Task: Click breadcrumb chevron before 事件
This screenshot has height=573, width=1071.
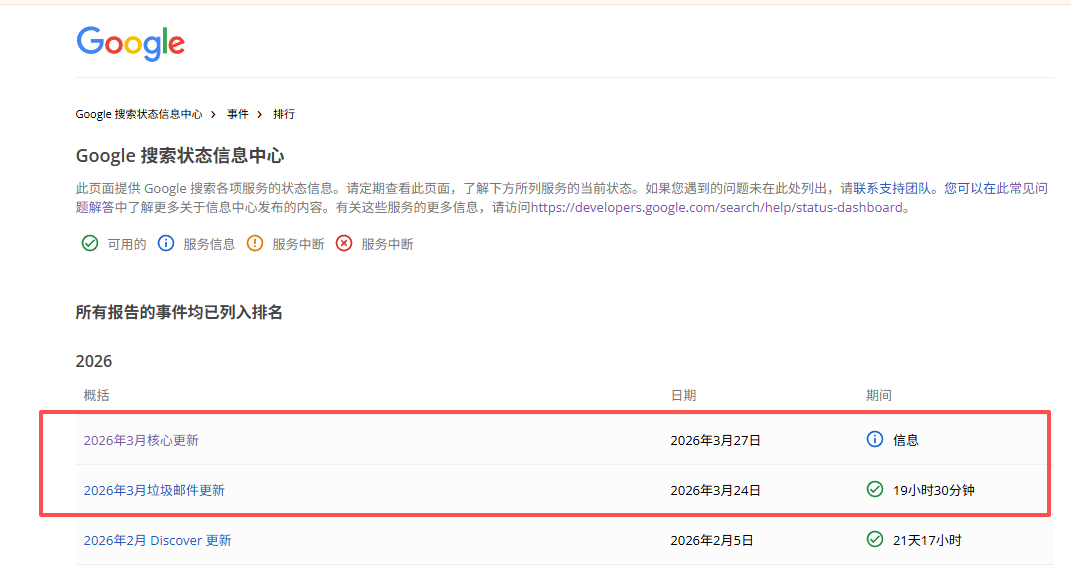Action: coord(214,114)
